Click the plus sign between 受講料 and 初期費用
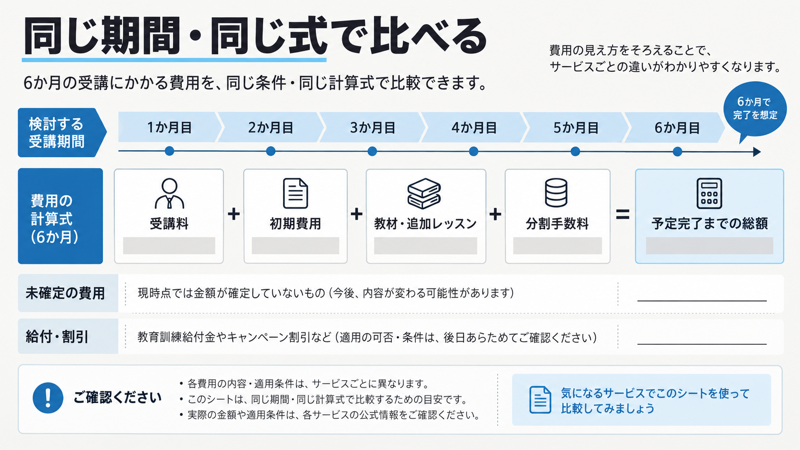Viewport: 800px width, 450px height. pos(234,214)
